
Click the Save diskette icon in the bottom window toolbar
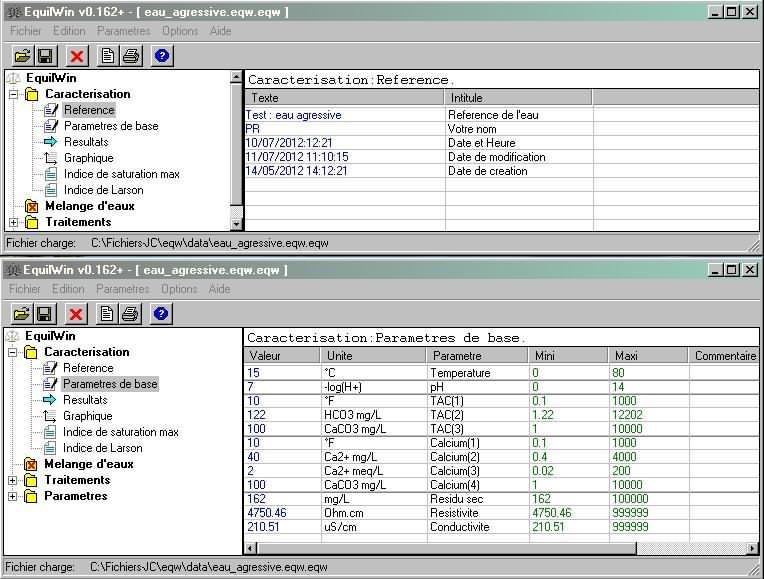click(x=44, y=314)
